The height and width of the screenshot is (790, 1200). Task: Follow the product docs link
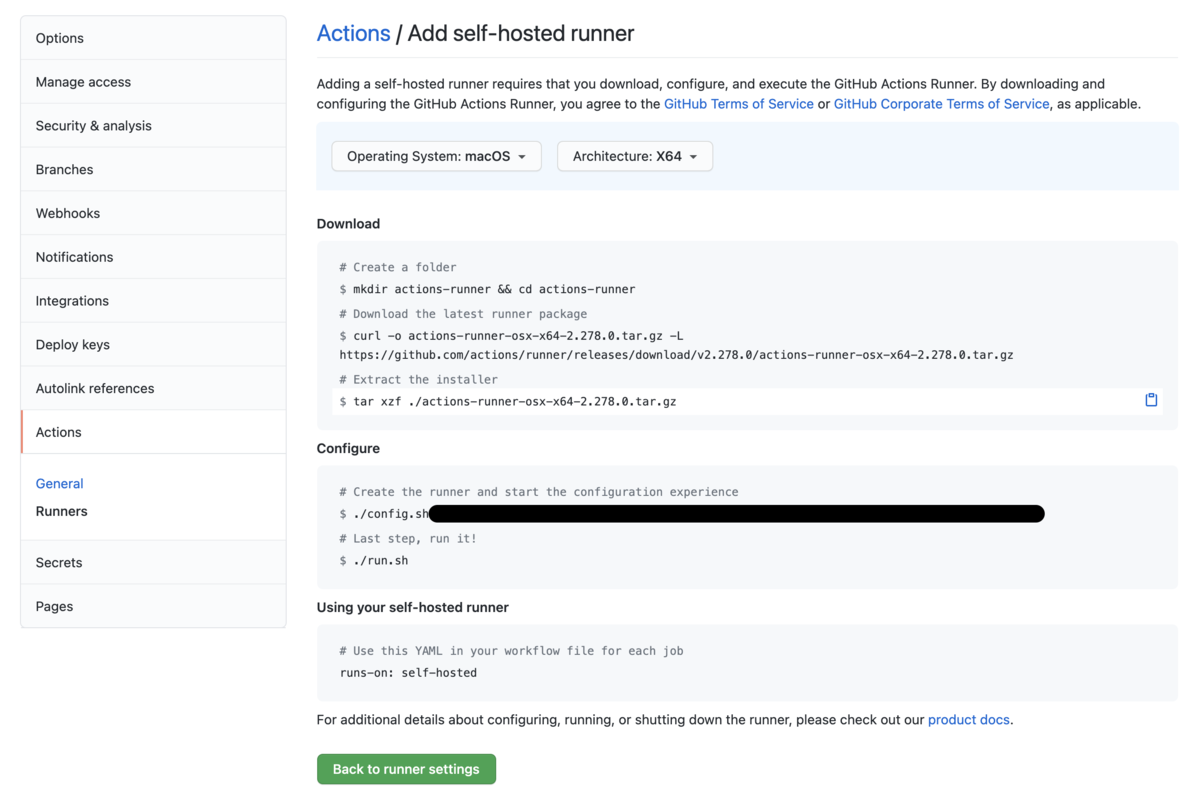(x=969, y=719)
